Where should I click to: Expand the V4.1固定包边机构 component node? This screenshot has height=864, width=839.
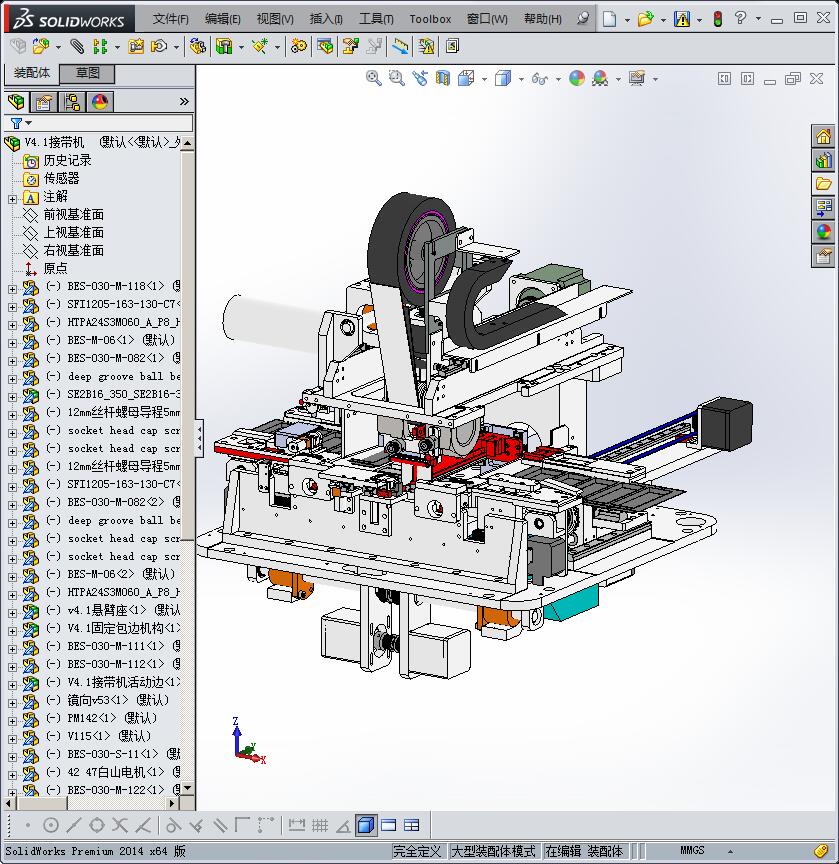tap(12, 628)
